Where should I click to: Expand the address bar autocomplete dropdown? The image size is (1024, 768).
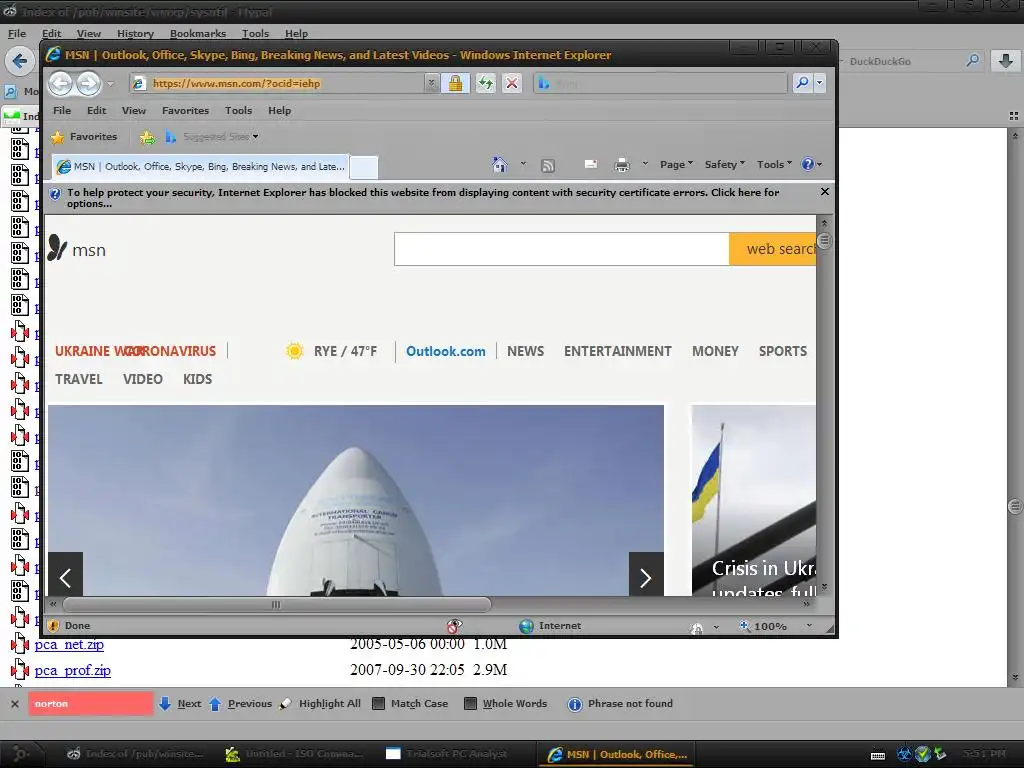pyautogui.click(x=431, y=84)
